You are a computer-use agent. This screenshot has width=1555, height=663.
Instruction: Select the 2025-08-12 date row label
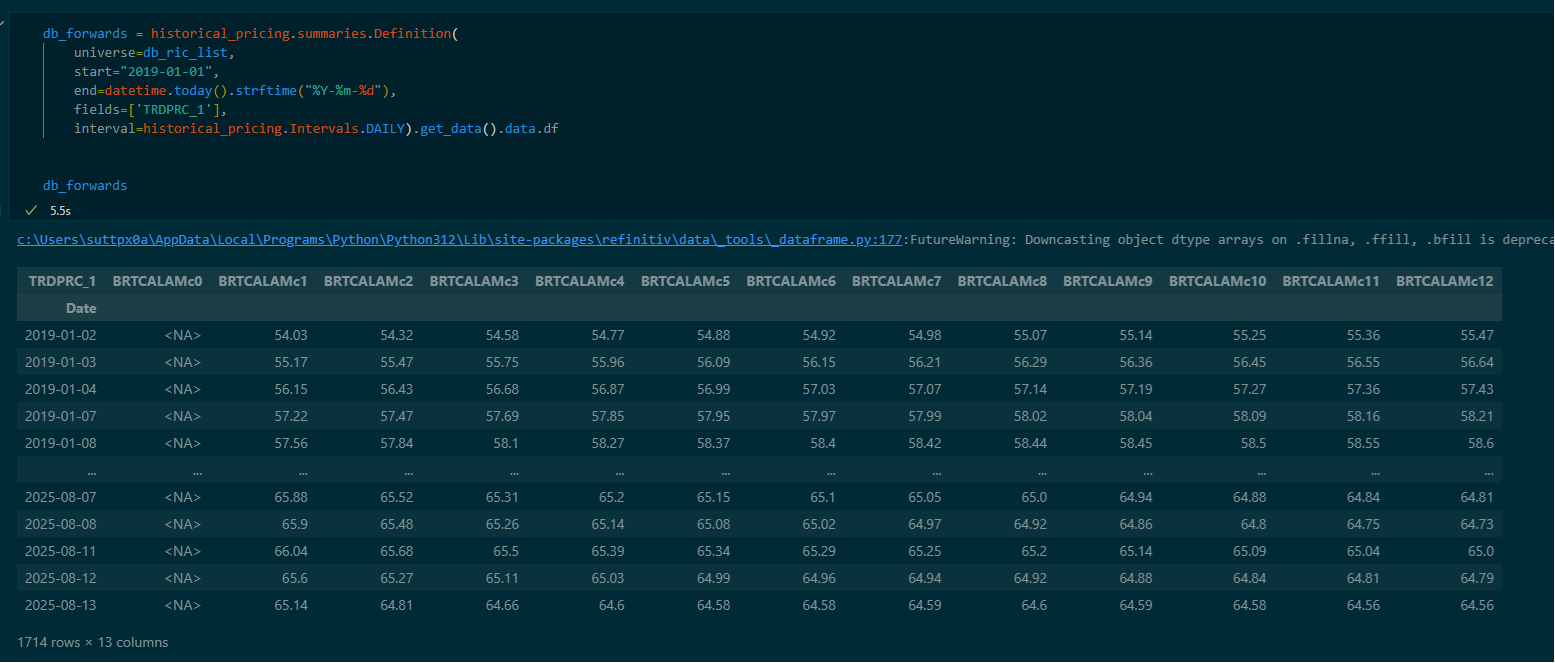[x=61, y=578]
